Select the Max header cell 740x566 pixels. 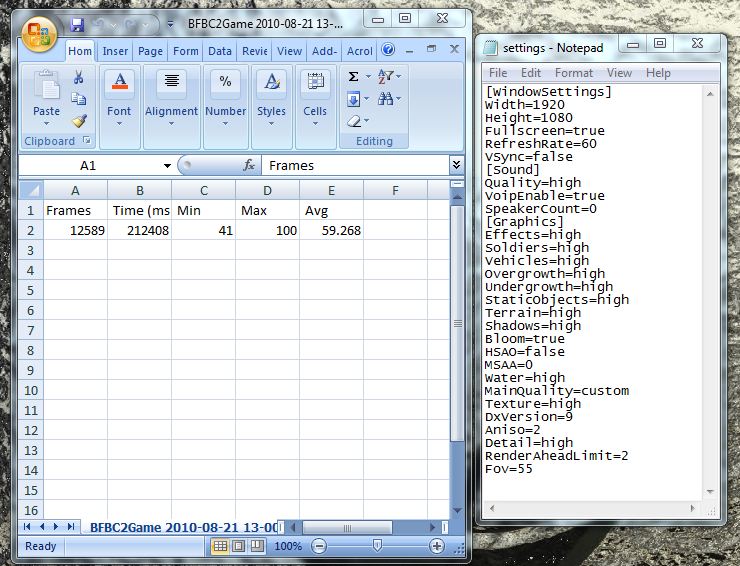click(x=267, y=211)
